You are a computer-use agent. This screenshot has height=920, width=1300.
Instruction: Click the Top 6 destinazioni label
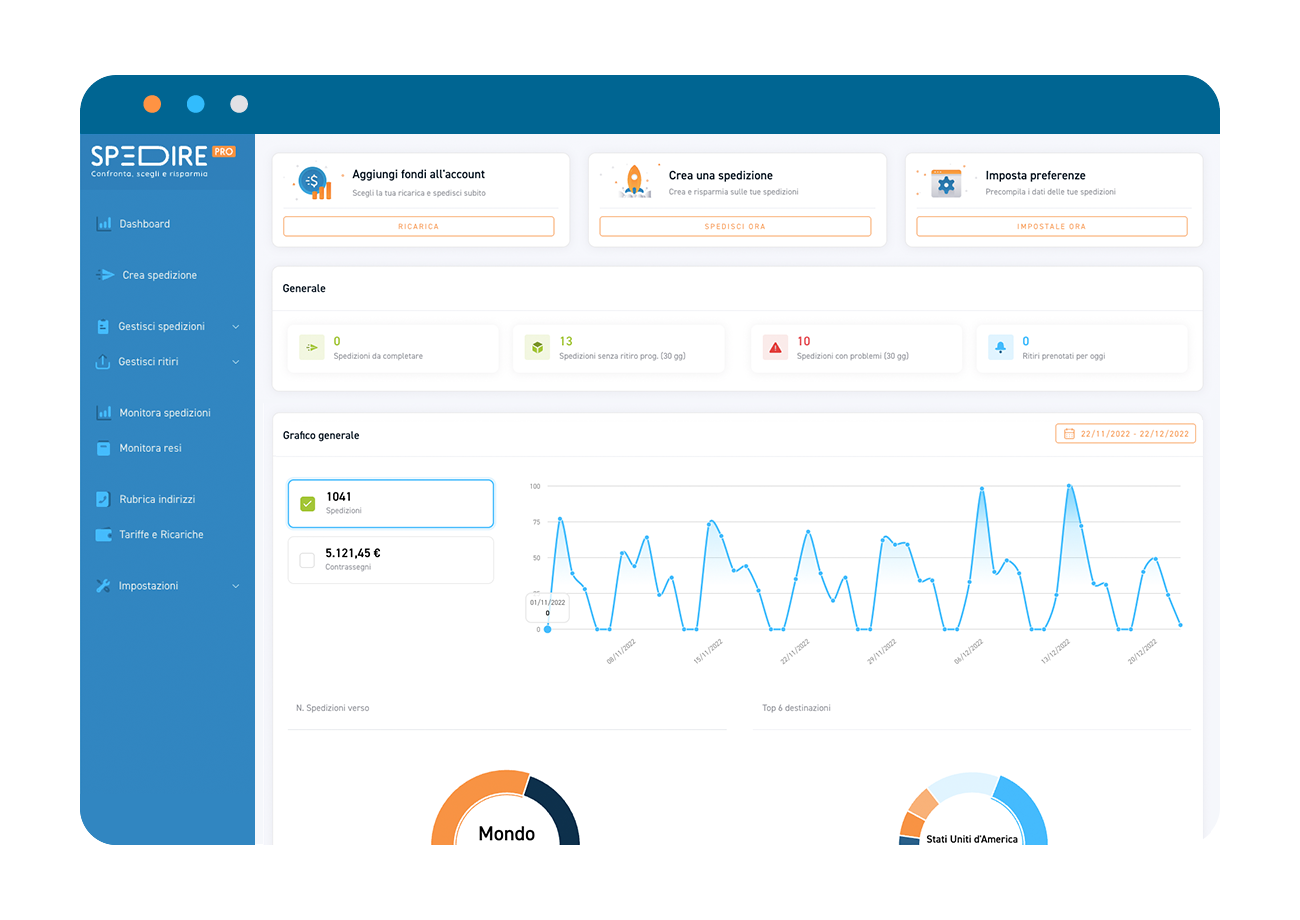(796, 708)
